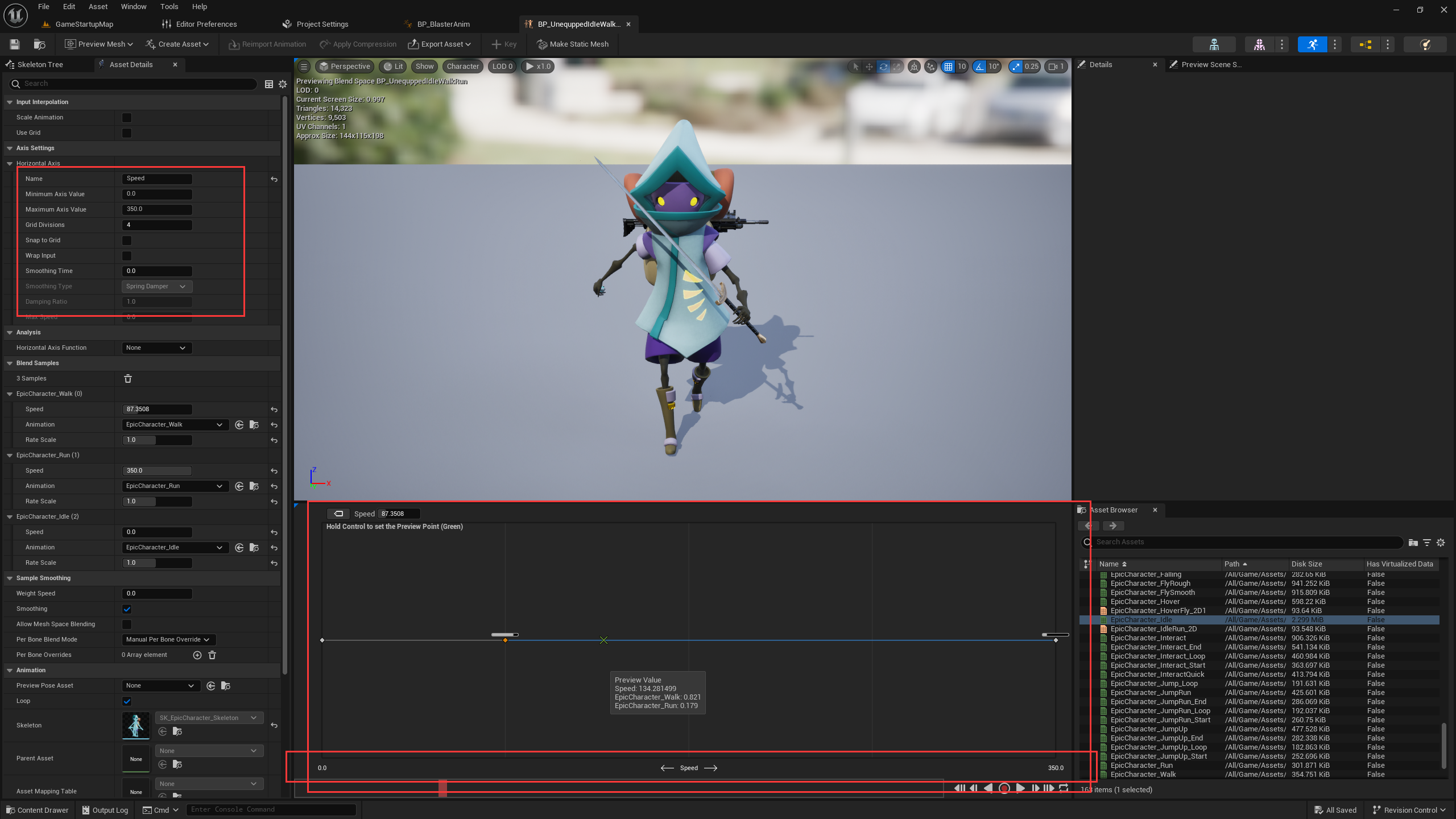Reset Horizontal Axis Name to default
This screenshot has width=1456, height=819.
pyautogui.click(x=274, y=179)
